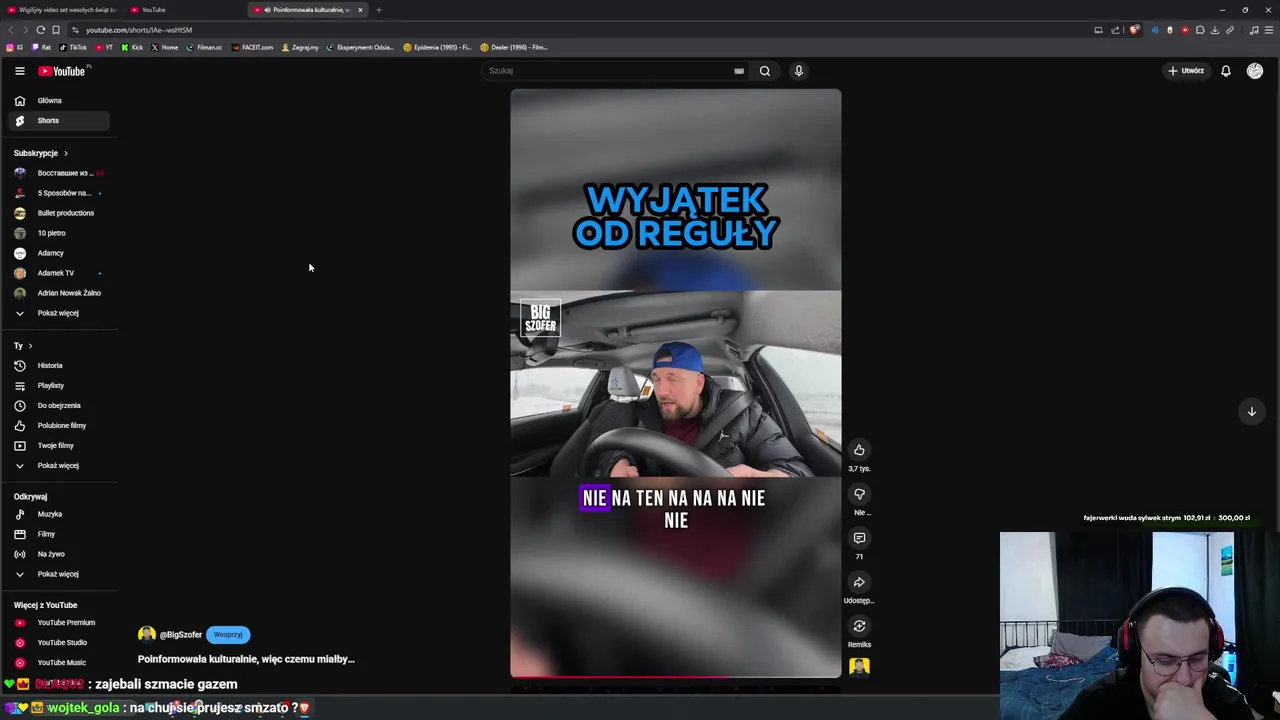Screen dimensions: 1280x720
Task: Open Twoje filmy
Action: coord(59,446)
